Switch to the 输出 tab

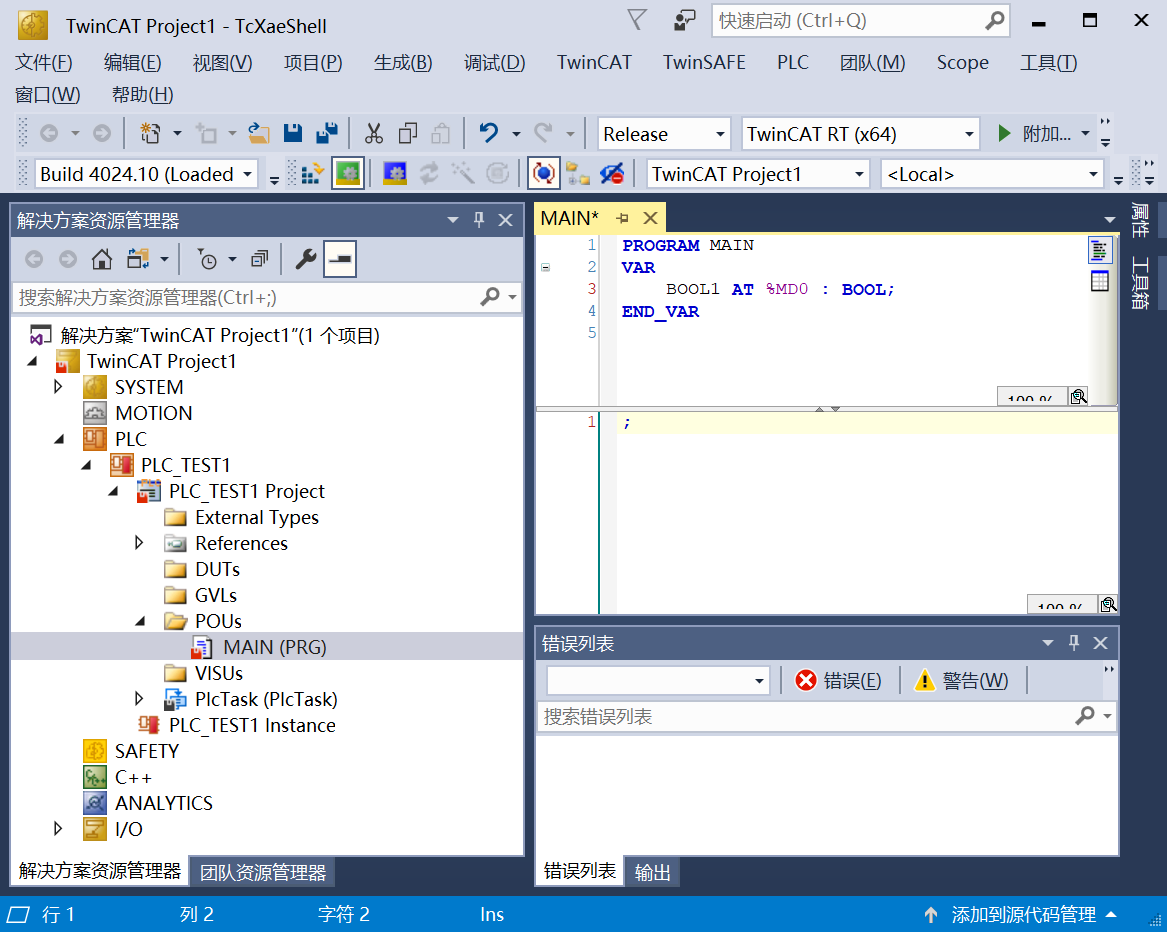(653, 872)
